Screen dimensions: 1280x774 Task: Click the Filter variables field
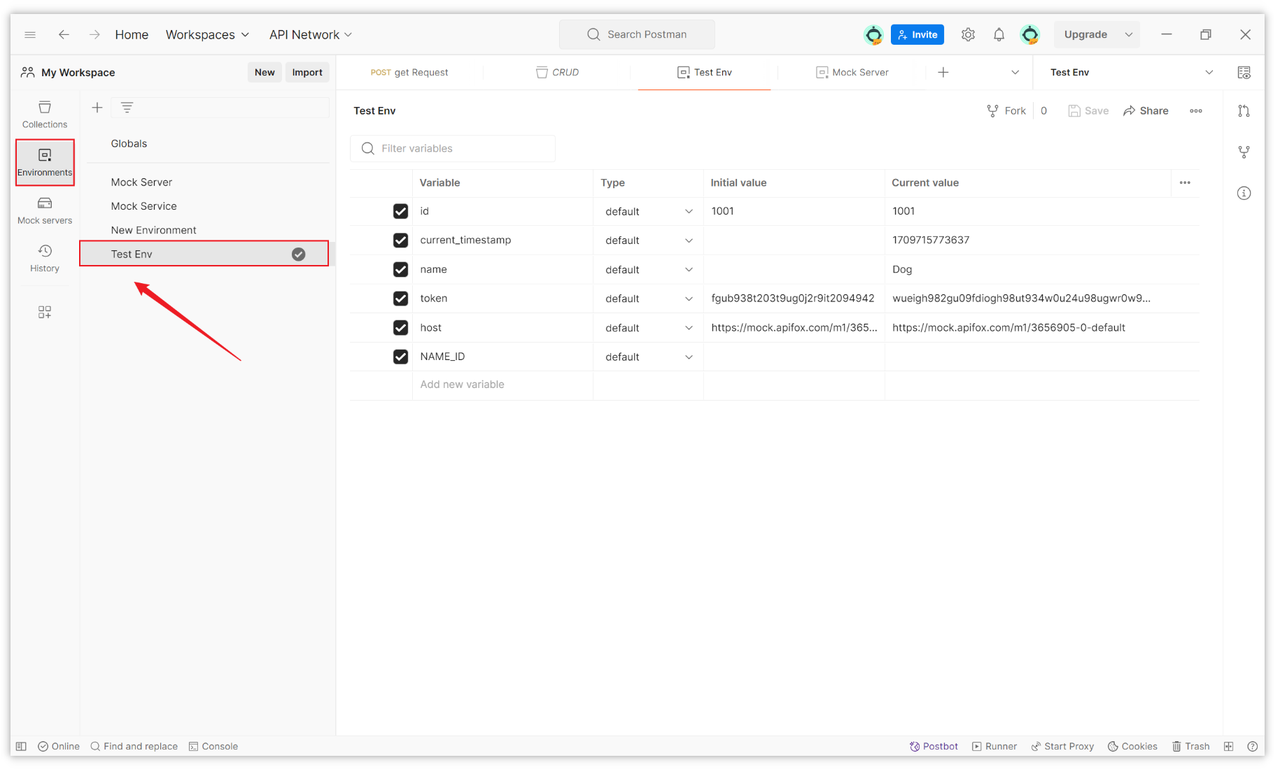click(x=453, y=148)
